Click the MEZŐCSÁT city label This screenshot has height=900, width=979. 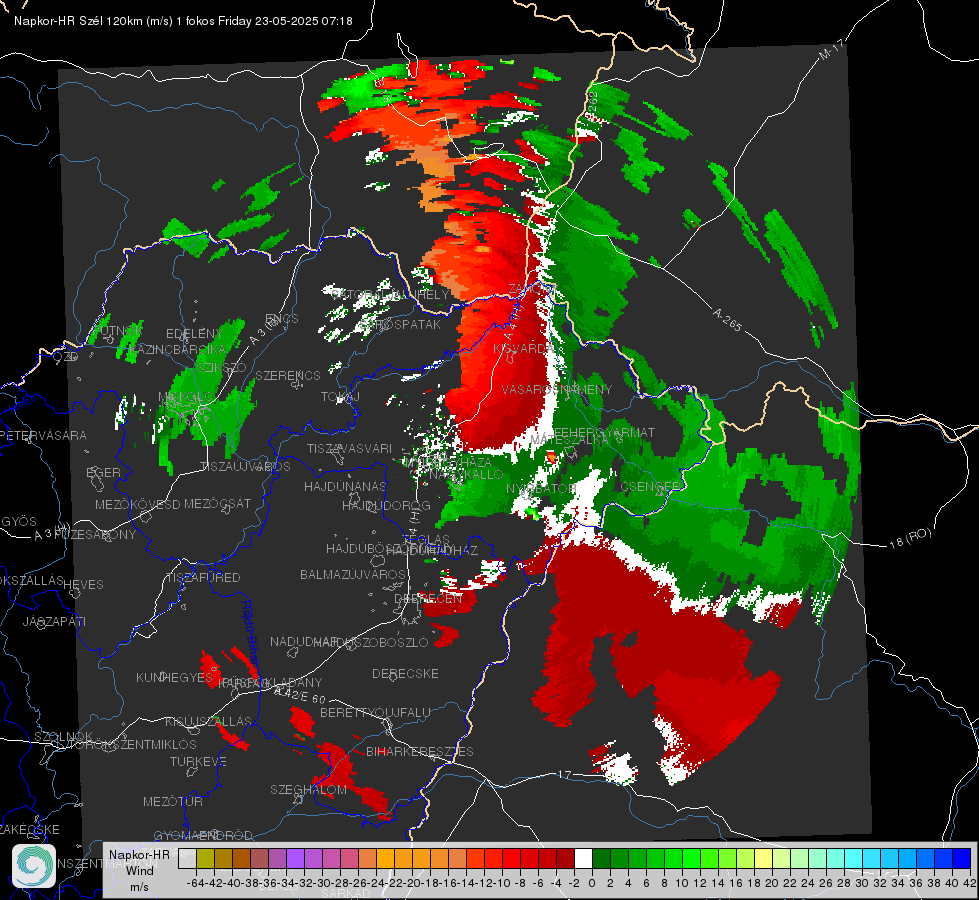(218, 503)
